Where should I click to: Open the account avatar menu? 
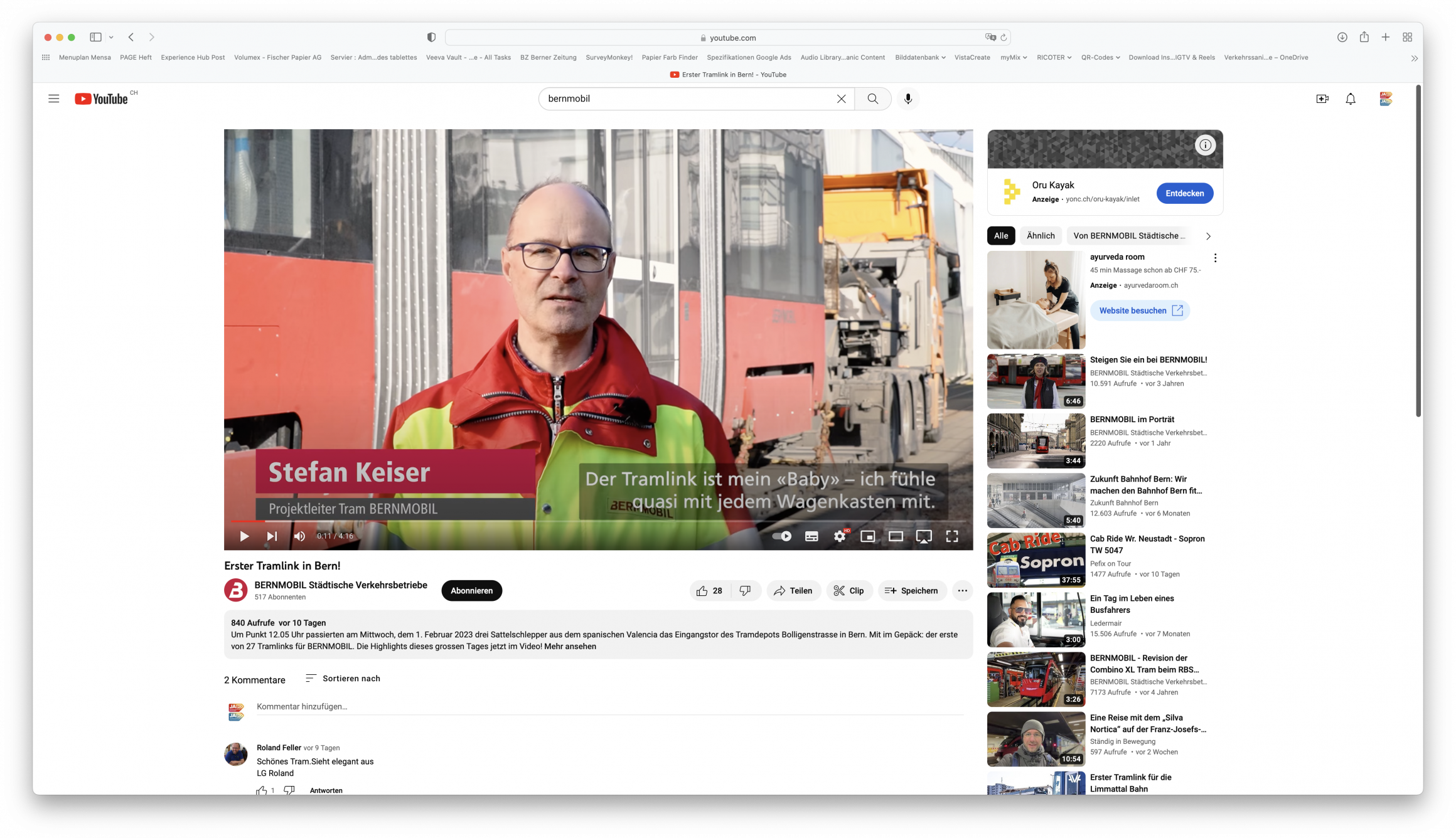pyautogui.click(x=1386, y=98)
